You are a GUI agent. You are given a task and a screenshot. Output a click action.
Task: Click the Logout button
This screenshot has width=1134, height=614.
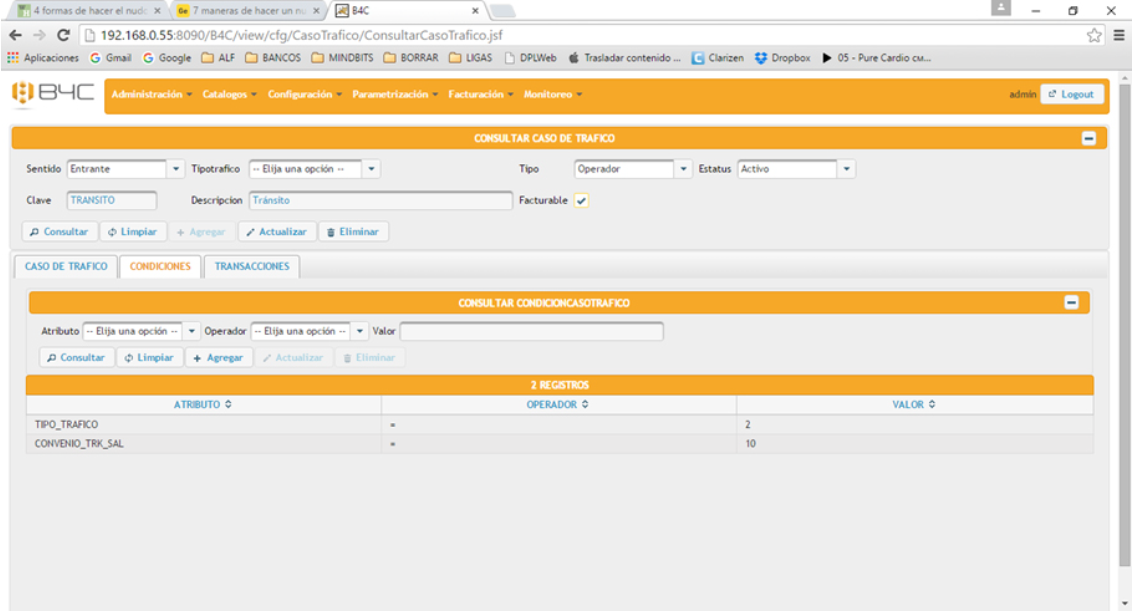click(x=1071, y=94)
